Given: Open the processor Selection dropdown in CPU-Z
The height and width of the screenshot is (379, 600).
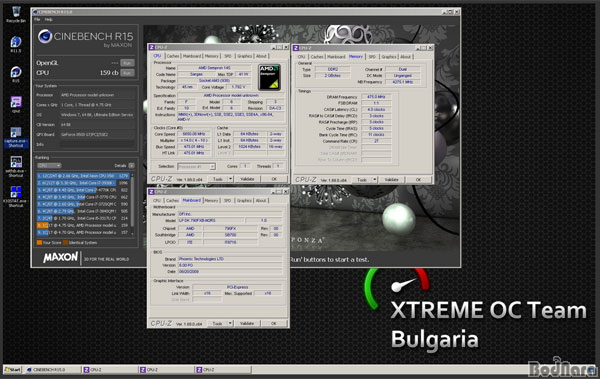Looking at the screenshot, I should 196,166.
